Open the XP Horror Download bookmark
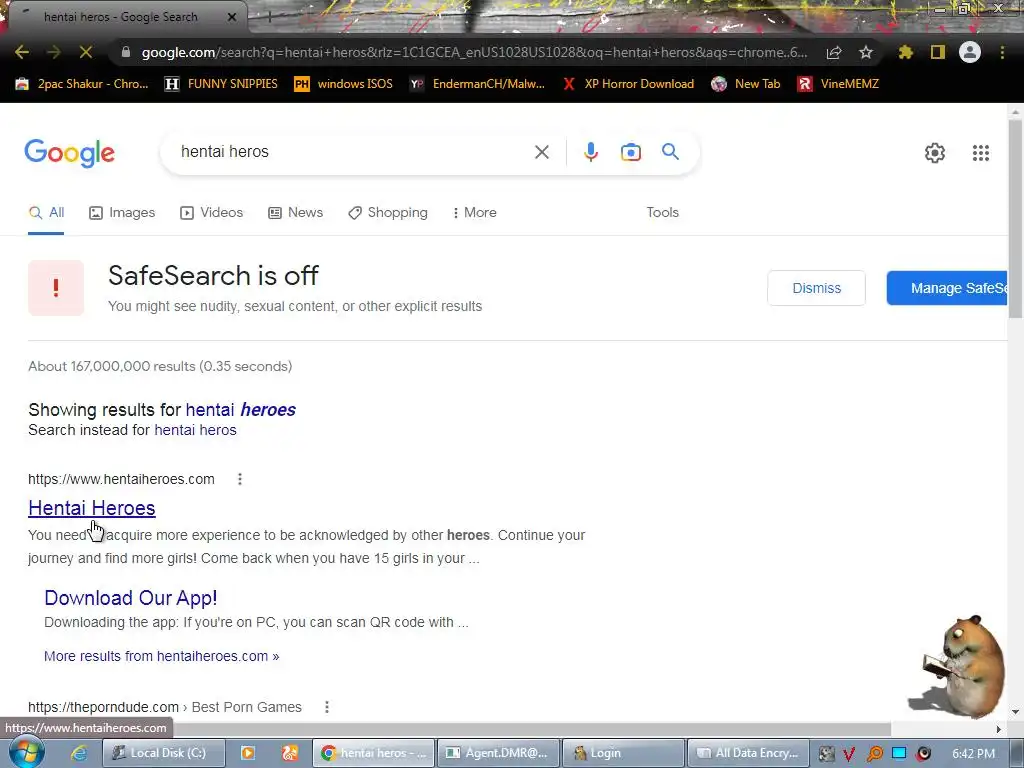 (628, 84)
